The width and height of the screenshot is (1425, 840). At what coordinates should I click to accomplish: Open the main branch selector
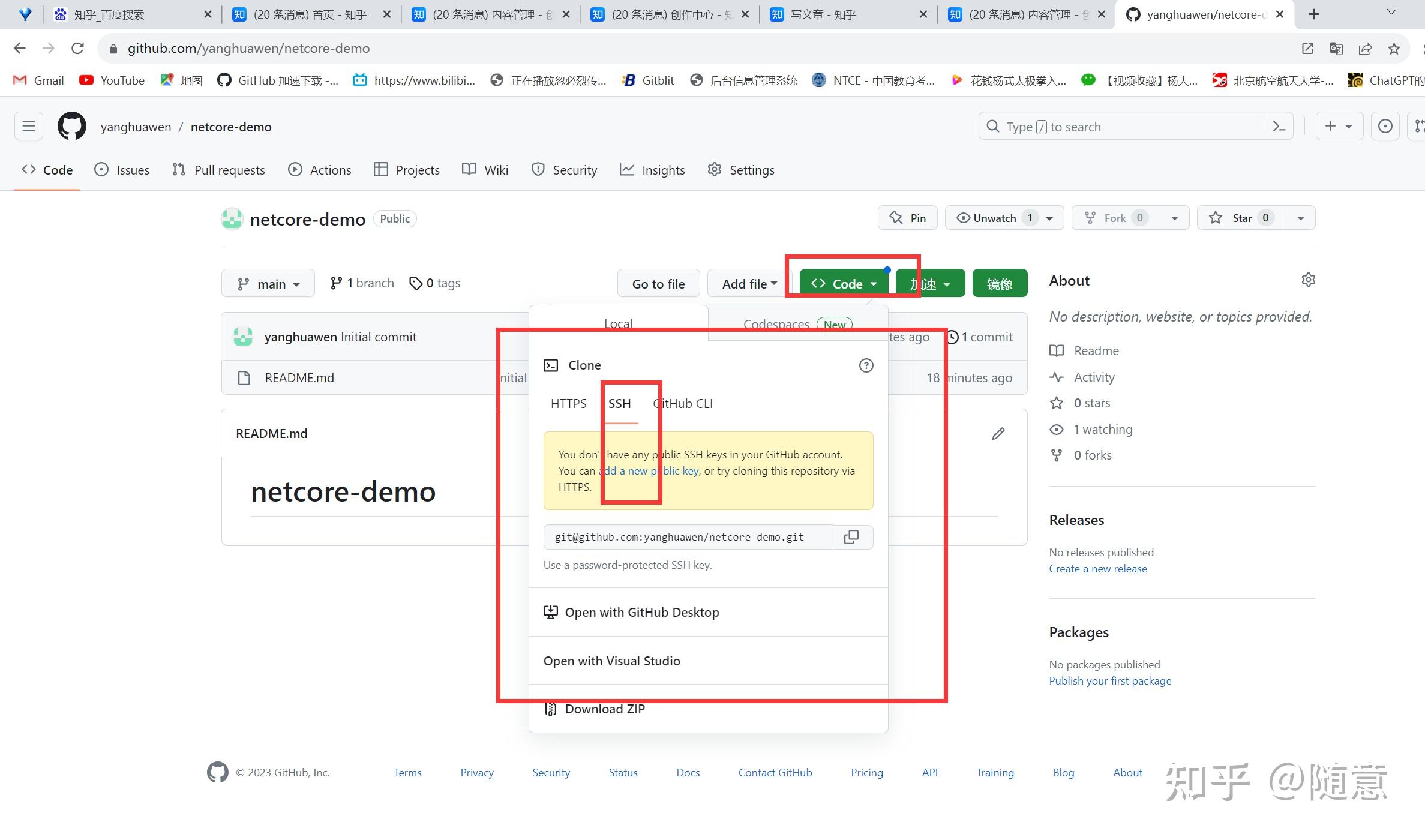268,283
